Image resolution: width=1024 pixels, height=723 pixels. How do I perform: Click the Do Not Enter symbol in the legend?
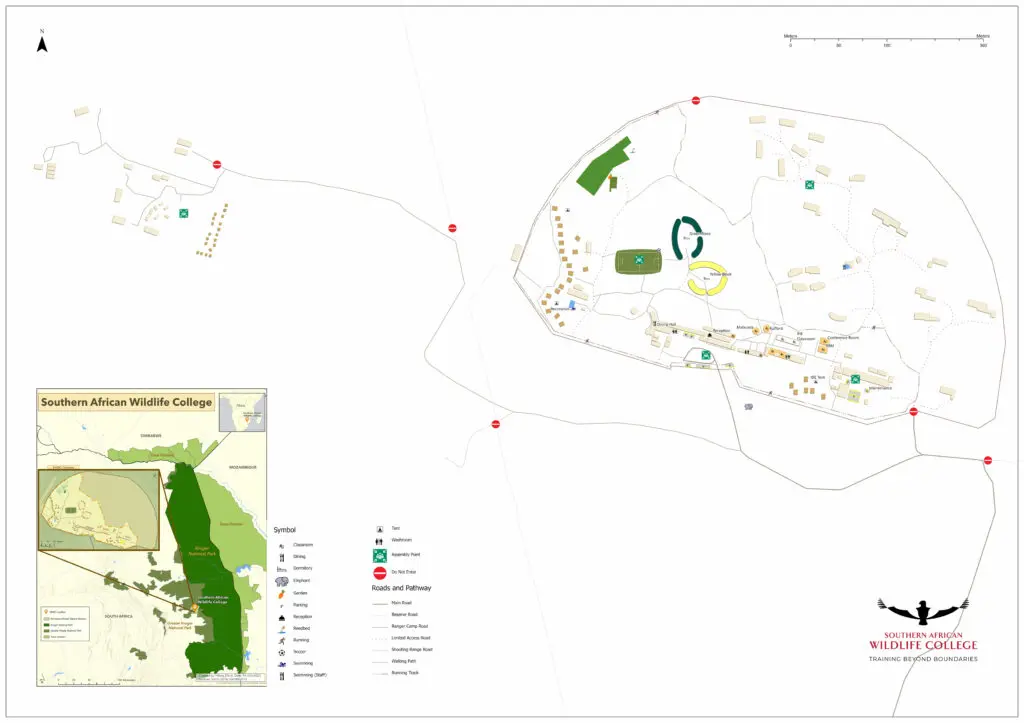(x=380, y=573)
